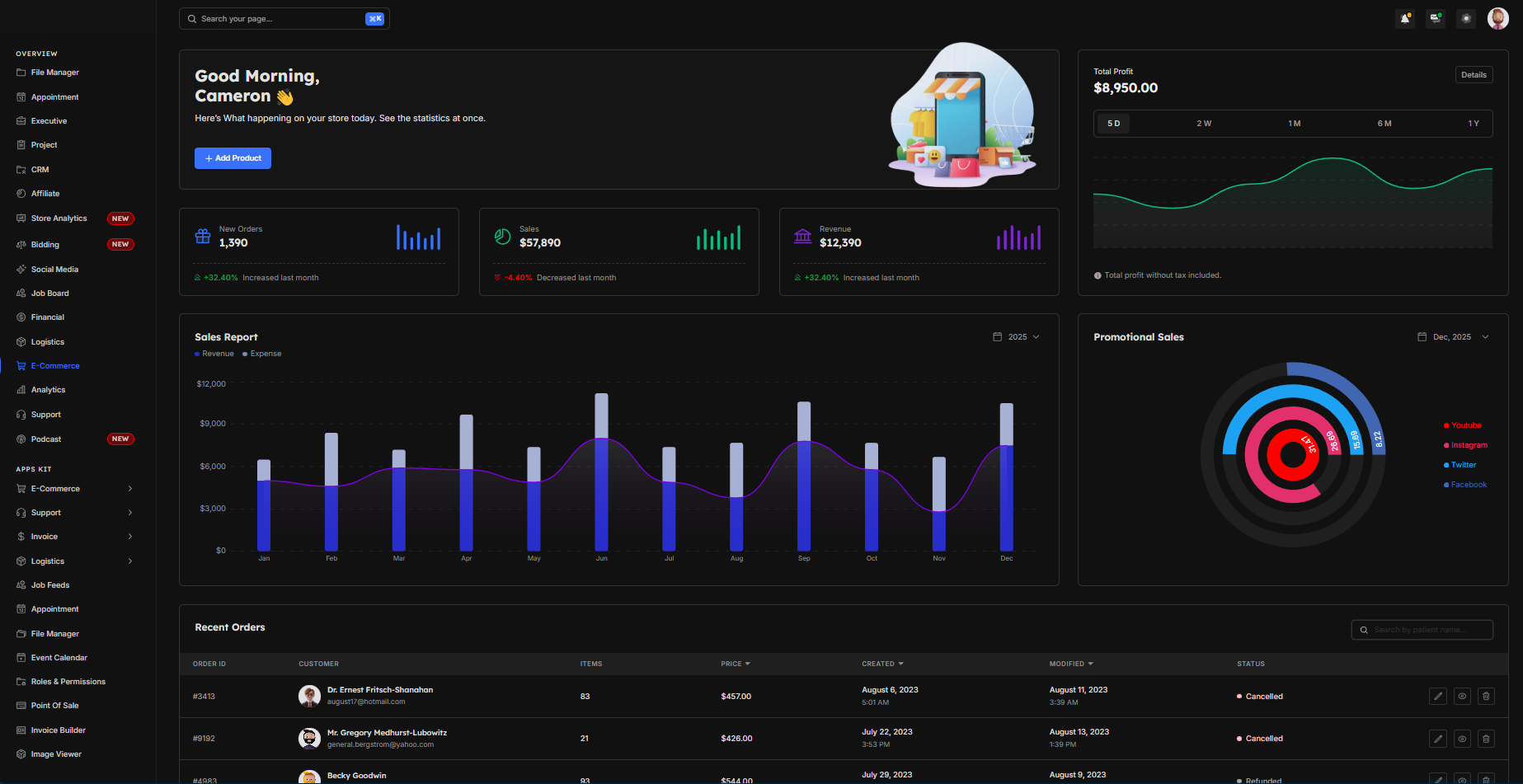Delete order #9192 with trash icon

tap(1486, 739)
